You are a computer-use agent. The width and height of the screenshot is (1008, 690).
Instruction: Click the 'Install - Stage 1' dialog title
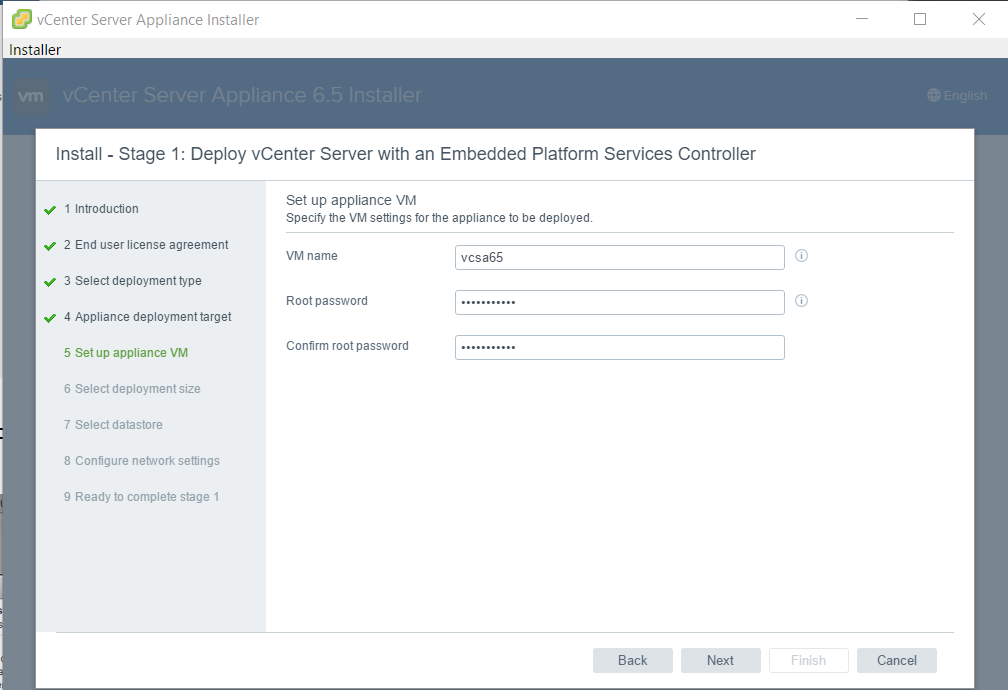(406, 154)
